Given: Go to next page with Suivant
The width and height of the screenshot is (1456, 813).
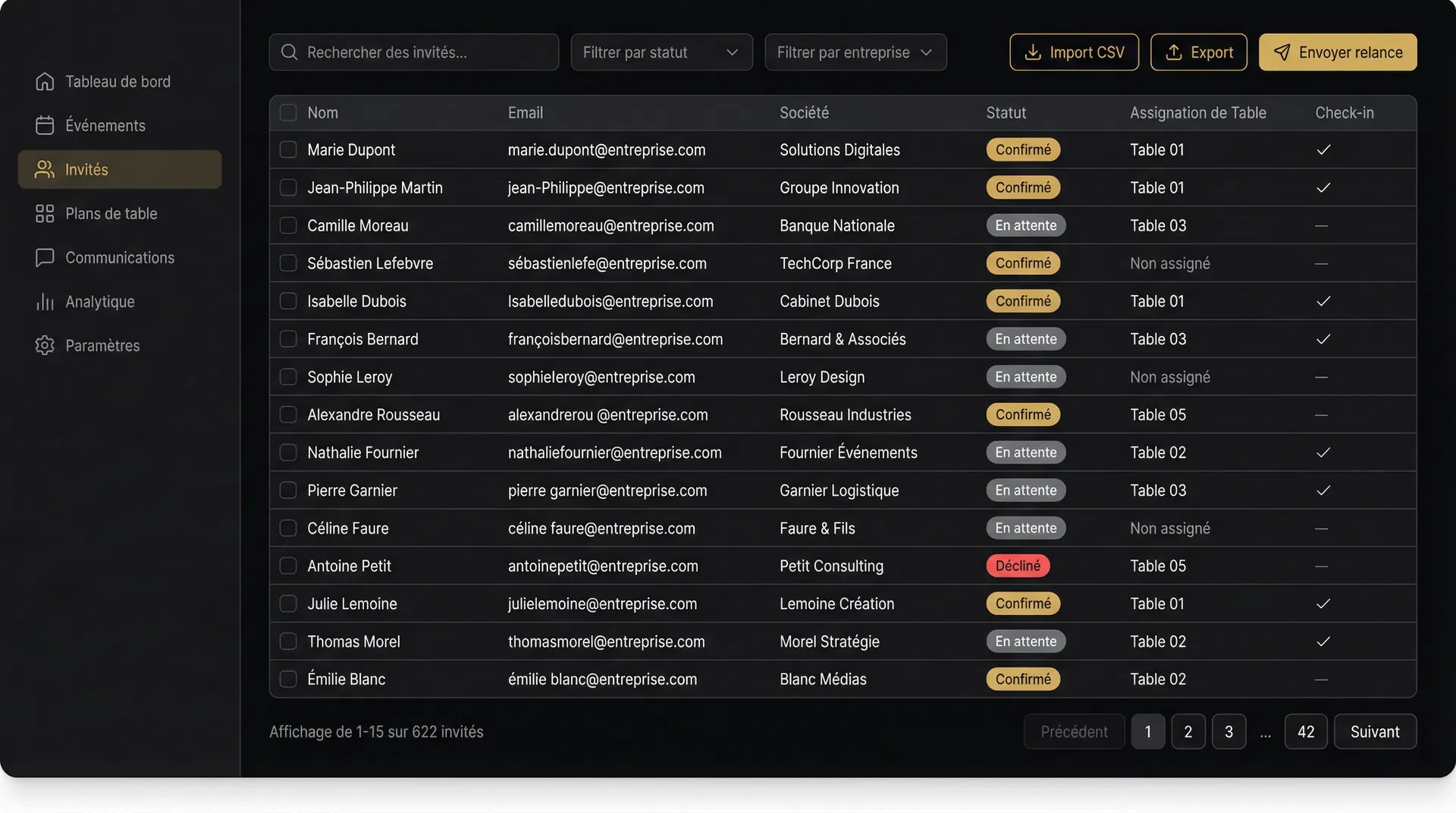Looking at the screenshot, I should click(x=1374, y=732).
